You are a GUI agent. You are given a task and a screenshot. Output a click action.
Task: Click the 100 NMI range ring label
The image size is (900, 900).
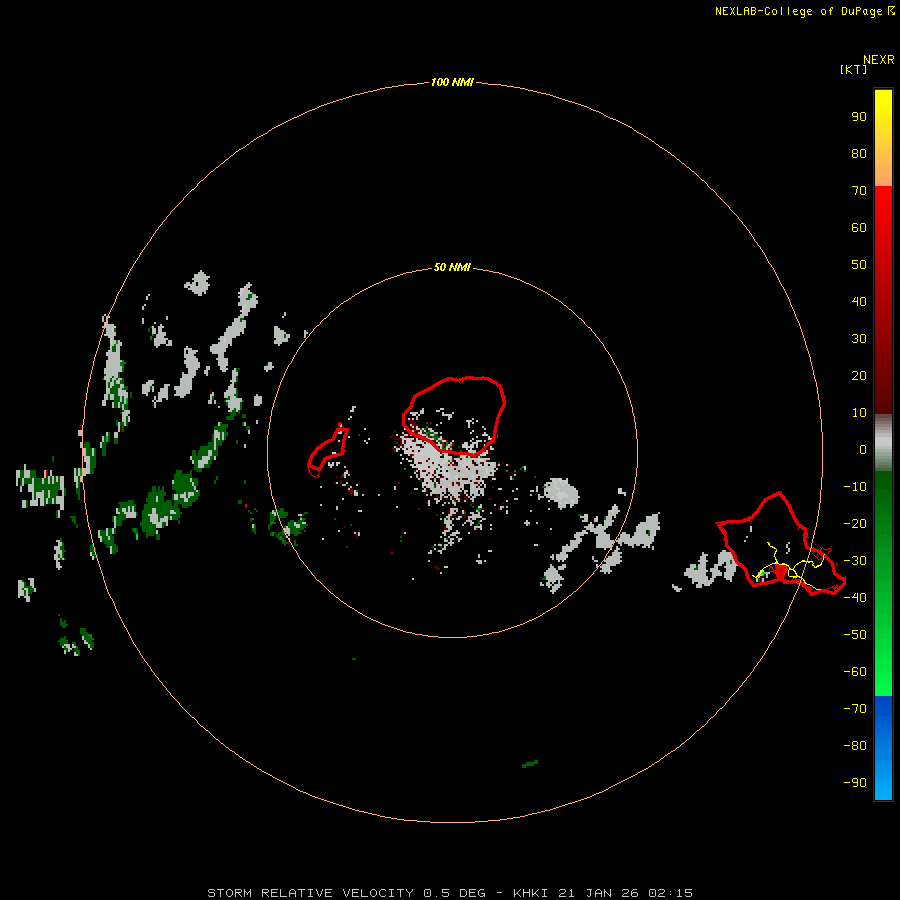[x=452, y=82]
